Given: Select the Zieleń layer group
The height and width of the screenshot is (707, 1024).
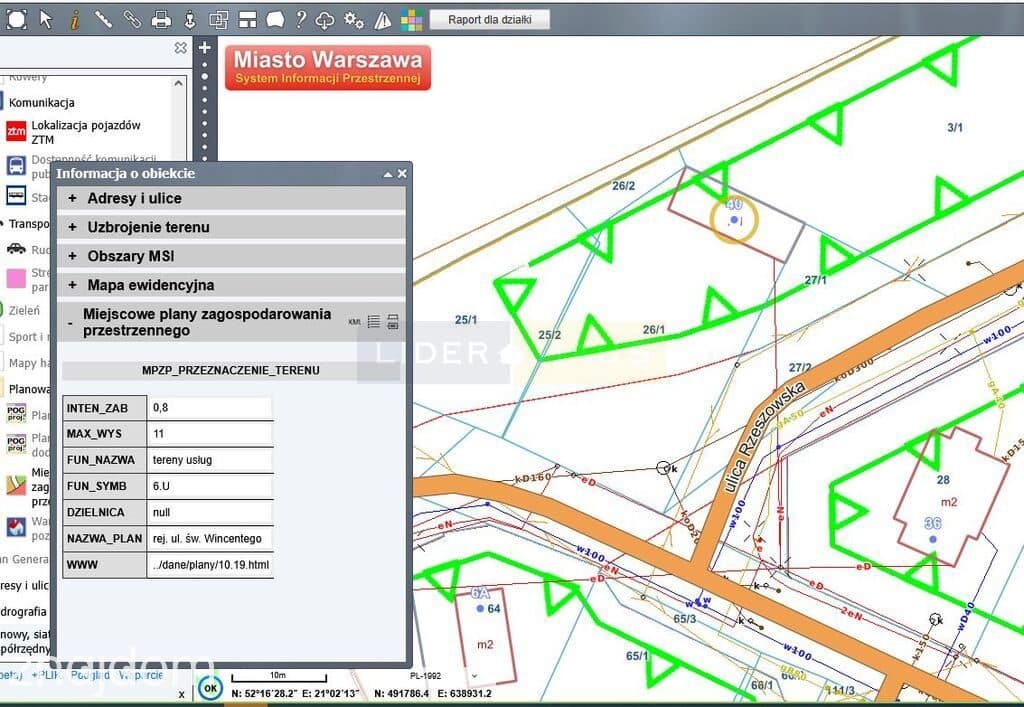Looking at the screenshot, I should click(x=24, y=311).
